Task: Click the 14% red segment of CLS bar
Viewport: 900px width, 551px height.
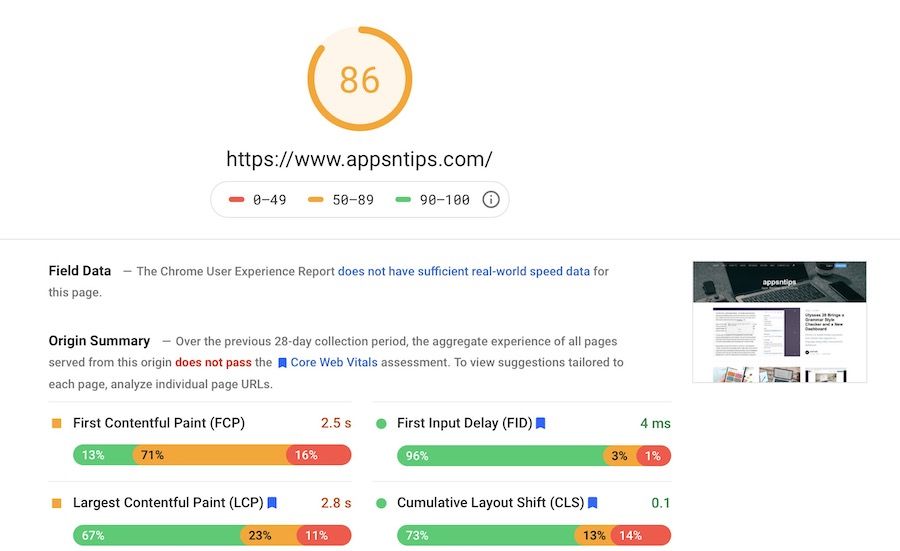Action: (640, 535)
